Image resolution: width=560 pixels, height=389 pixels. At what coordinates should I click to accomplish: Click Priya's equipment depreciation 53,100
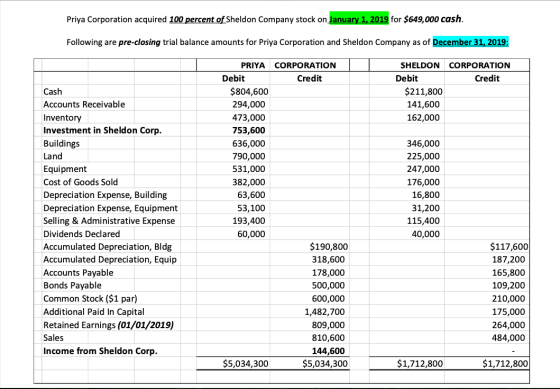click(251, 208)
